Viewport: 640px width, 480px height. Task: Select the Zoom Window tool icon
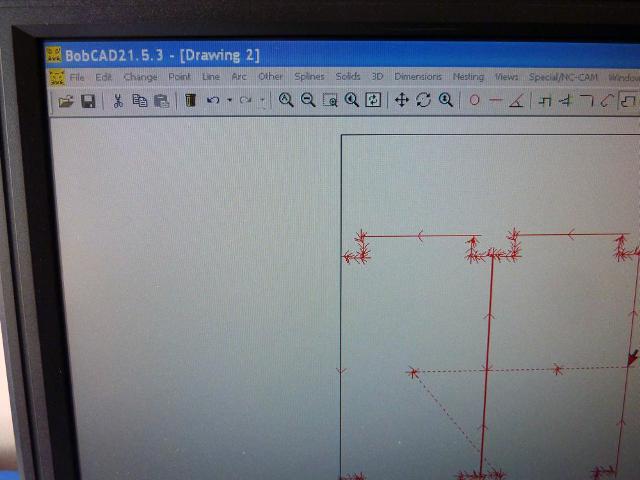tap(330, 100)
